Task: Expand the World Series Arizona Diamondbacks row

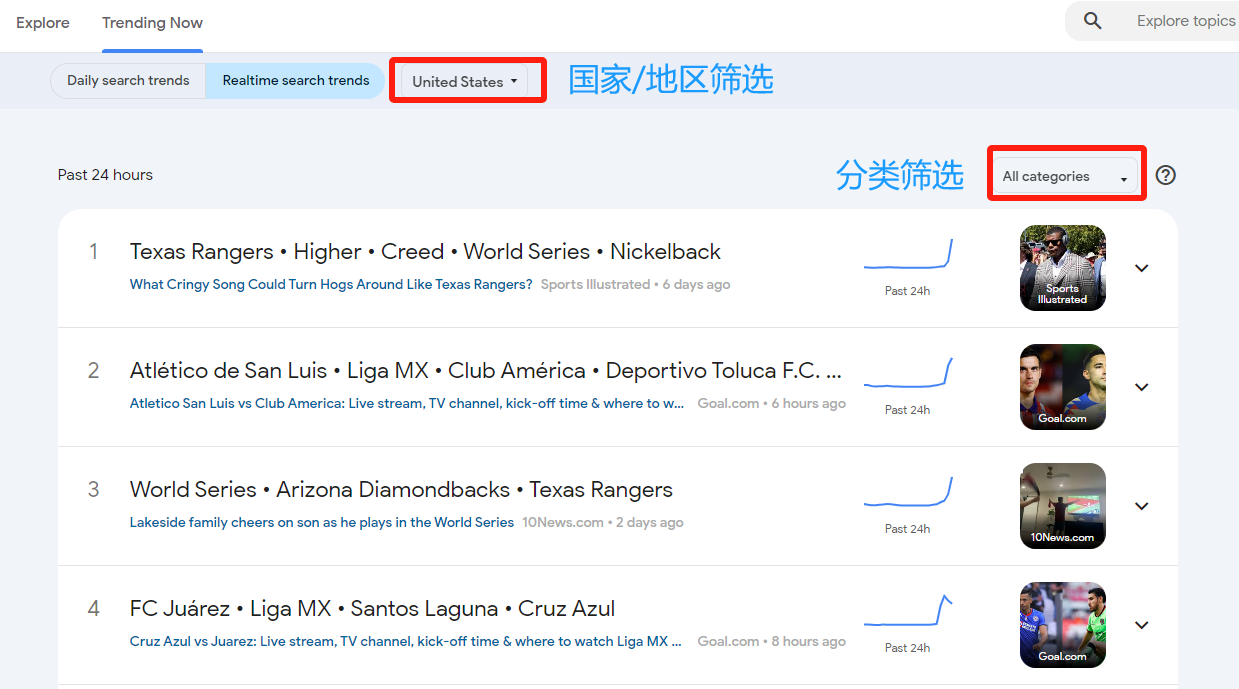Action: pos(1141,506)
